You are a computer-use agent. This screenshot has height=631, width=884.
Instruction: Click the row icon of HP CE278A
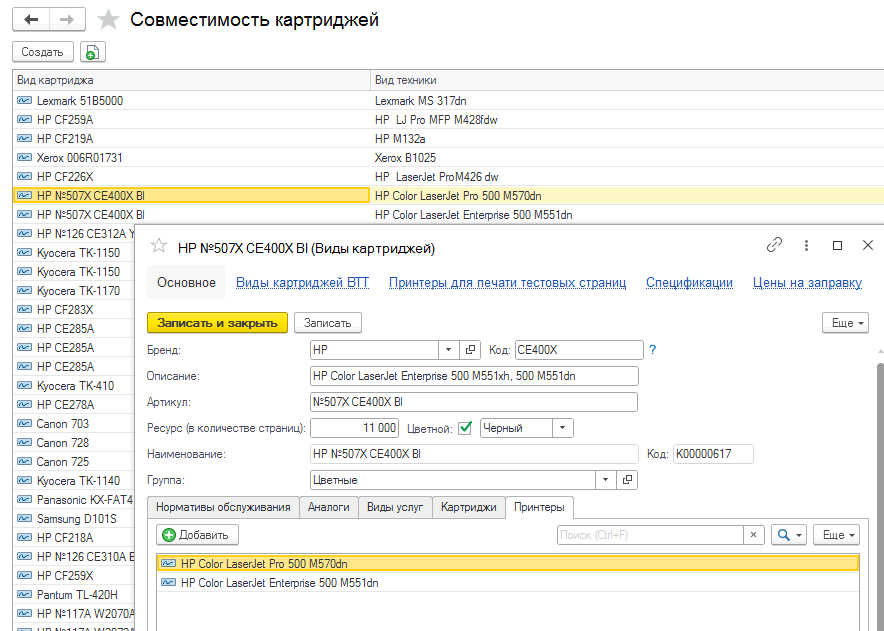24,404
